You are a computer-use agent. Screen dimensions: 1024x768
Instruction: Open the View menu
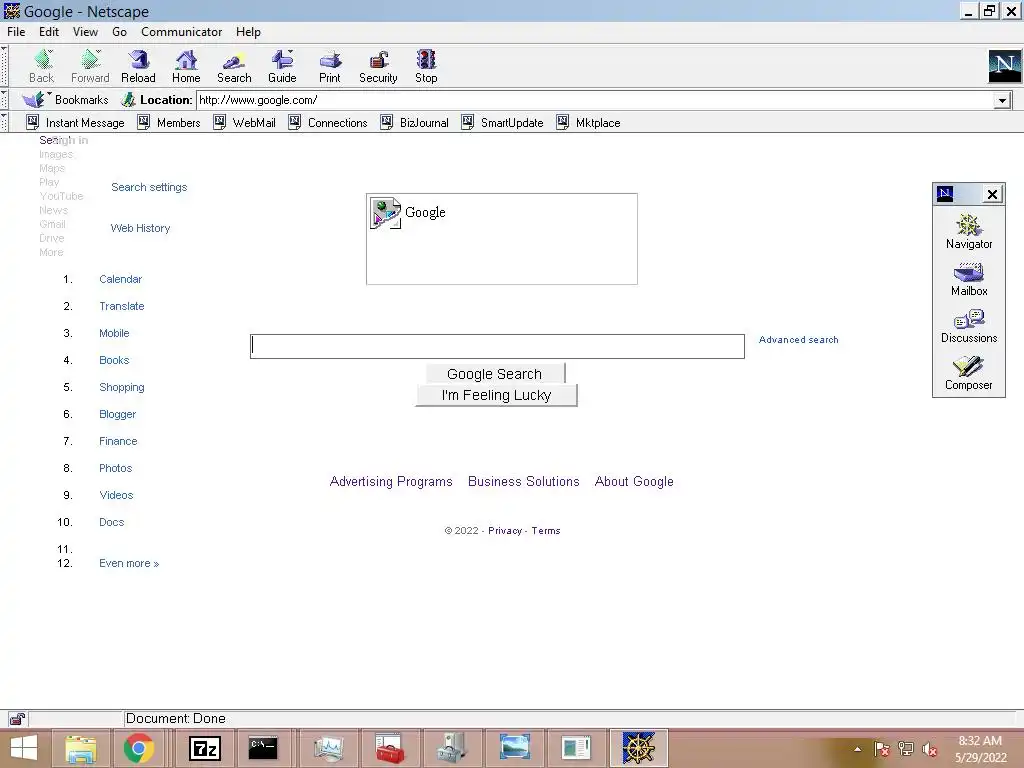85,31
